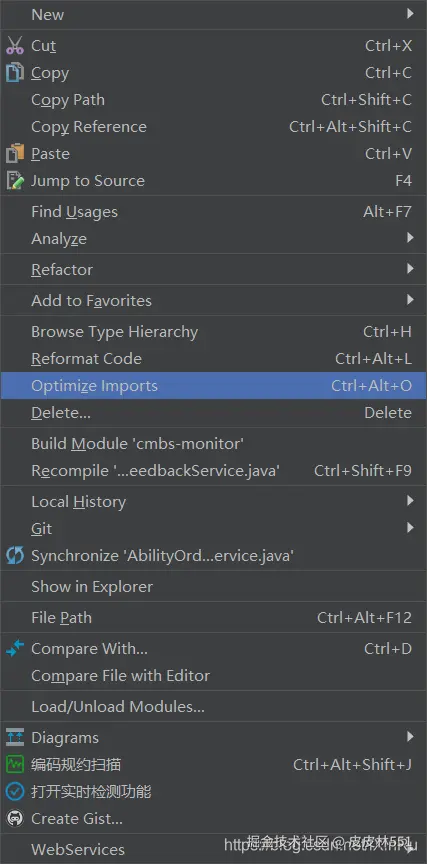This screenshot has height=864, width=427.
Task: Expand the Analyze submenu arrow
Action: [x=410, y=238]
